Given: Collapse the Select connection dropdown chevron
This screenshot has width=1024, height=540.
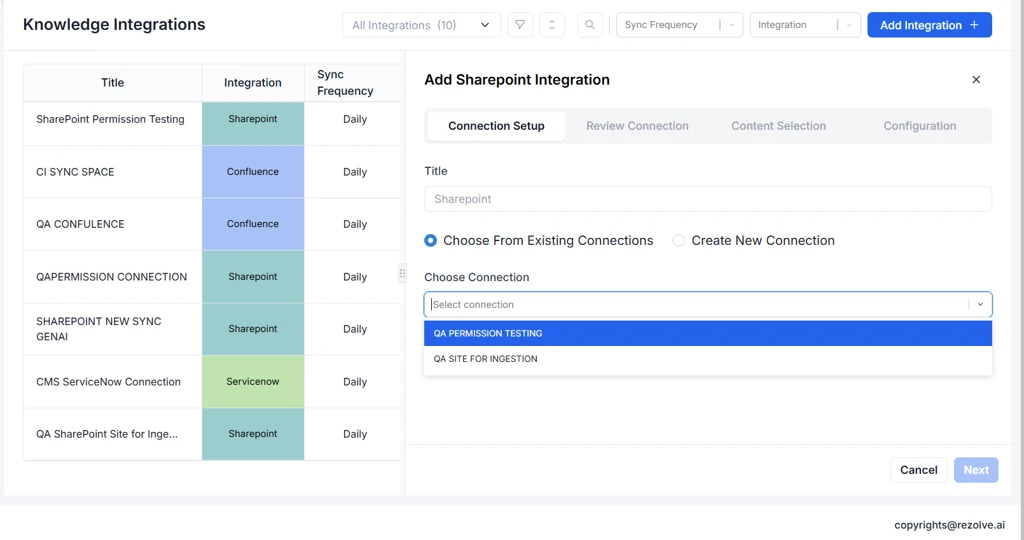Looking at the screenshot, I should (x=980, y=305).
